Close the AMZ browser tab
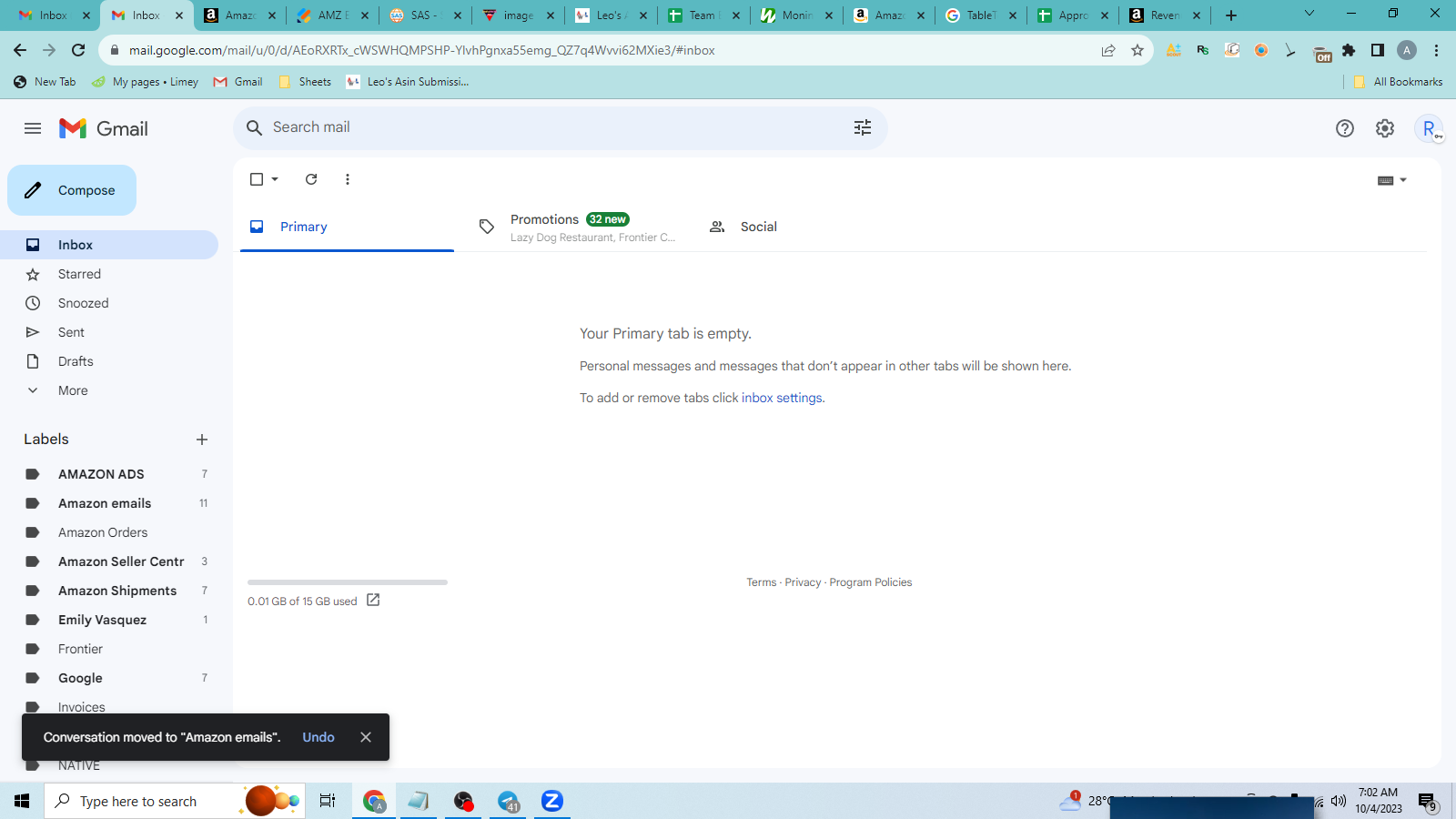 pyautogui.click(x=365, y=15)
